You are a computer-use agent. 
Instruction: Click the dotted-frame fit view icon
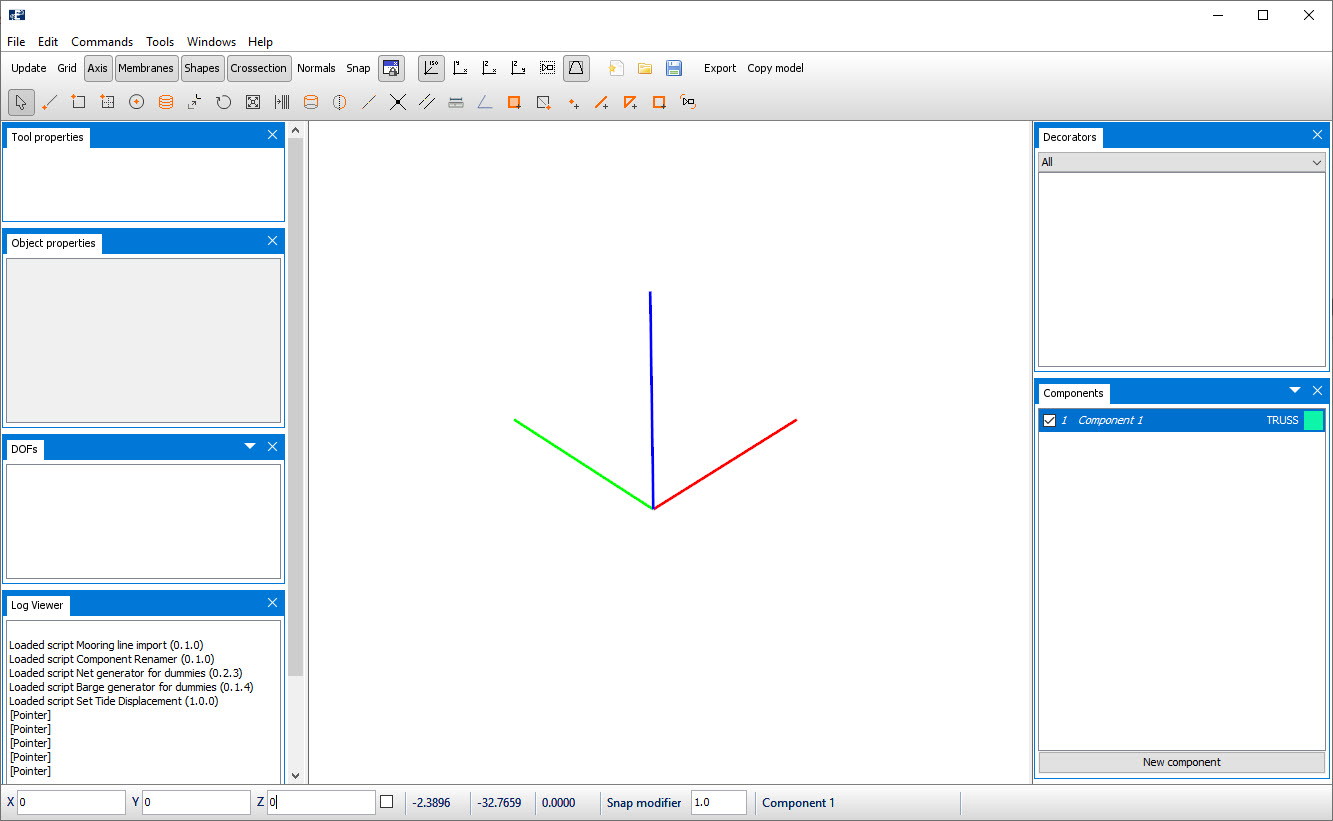coord(547,68)
